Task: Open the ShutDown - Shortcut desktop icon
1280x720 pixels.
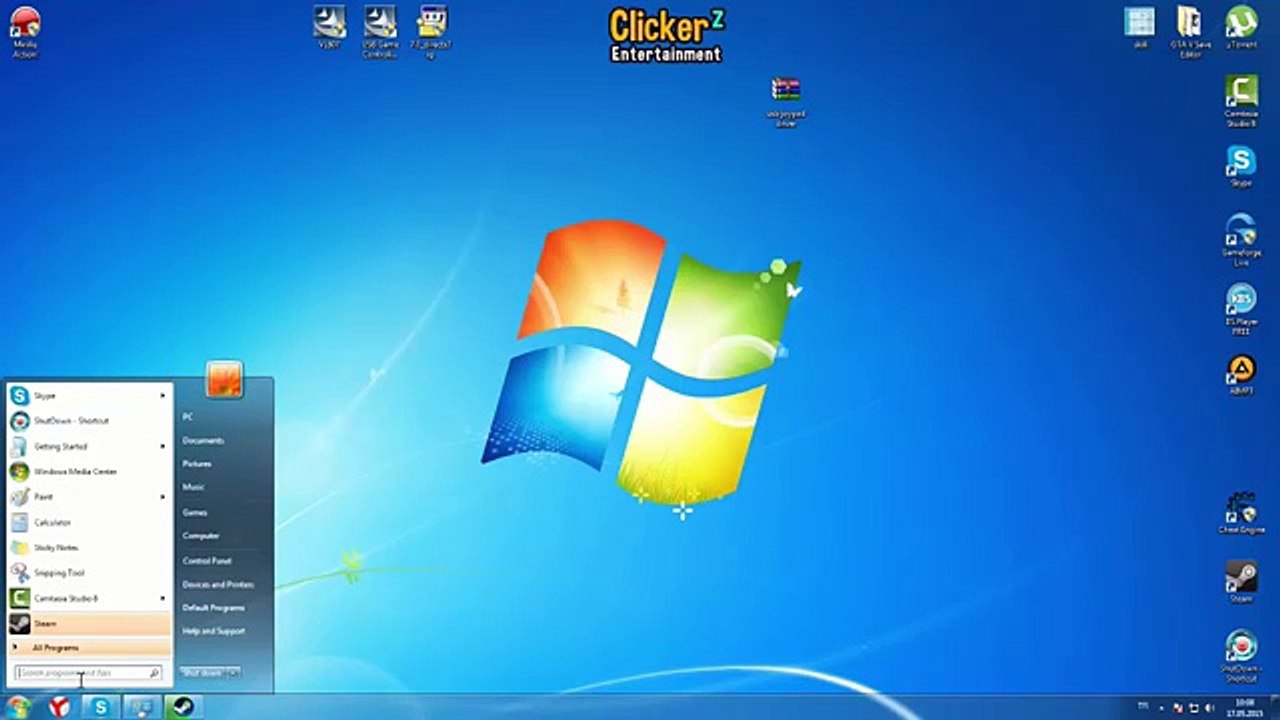Action: pos(1241,656)
